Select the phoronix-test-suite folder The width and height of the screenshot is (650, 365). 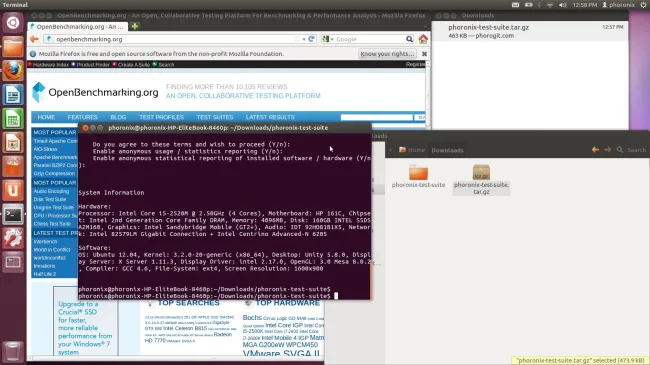(418, 176)
